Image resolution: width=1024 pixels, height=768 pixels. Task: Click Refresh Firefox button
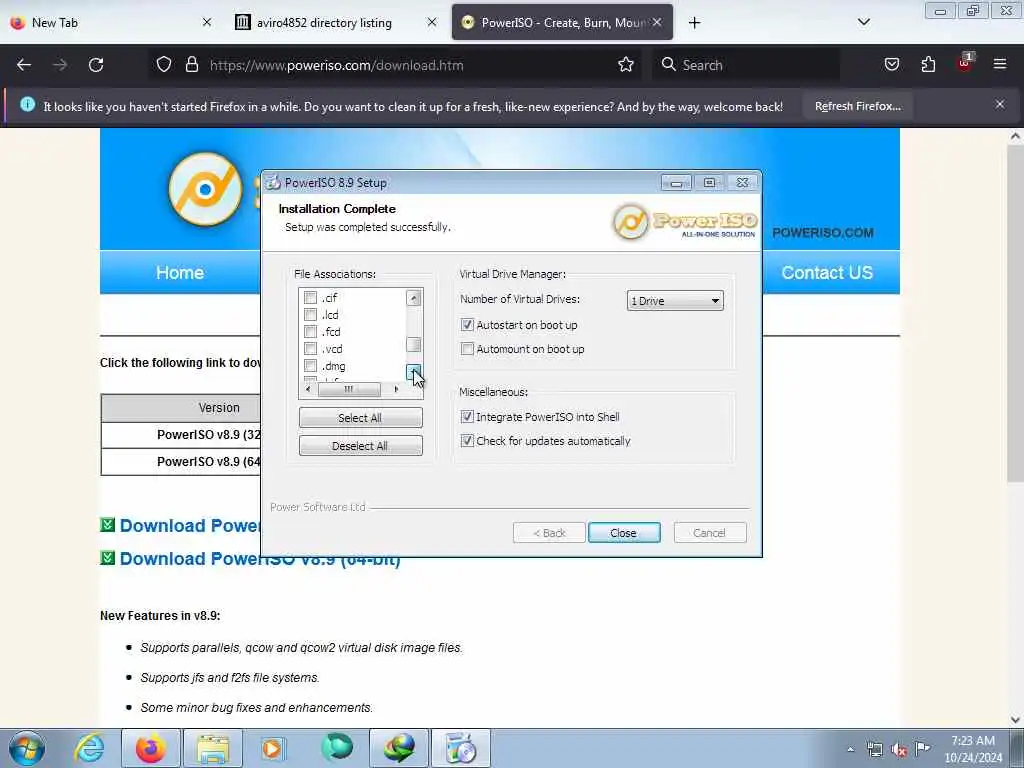point(857,106)
